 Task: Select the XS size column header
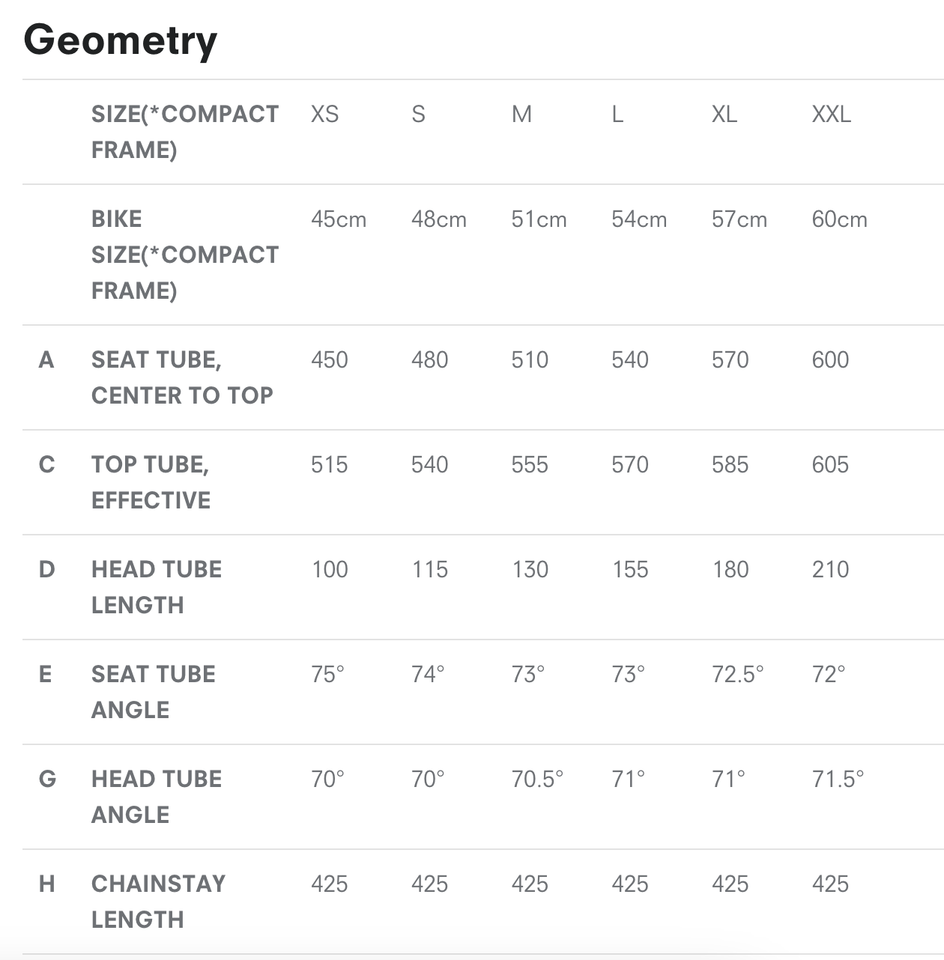325,114
